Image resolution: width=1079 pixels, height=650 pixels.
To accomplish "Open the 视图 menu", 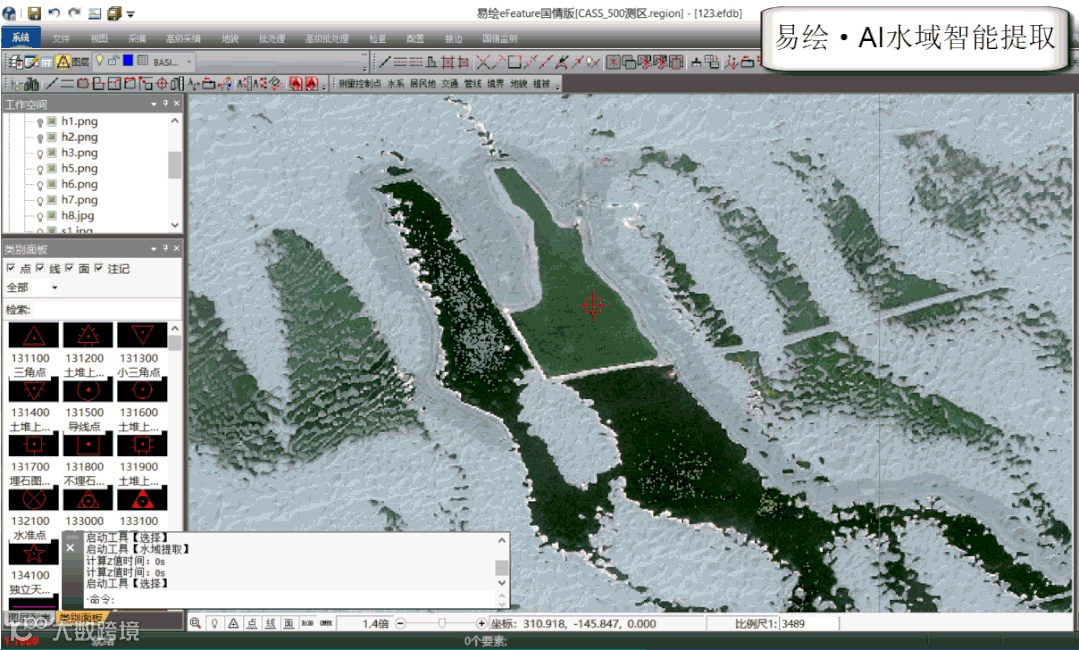I will coord(99,39).
